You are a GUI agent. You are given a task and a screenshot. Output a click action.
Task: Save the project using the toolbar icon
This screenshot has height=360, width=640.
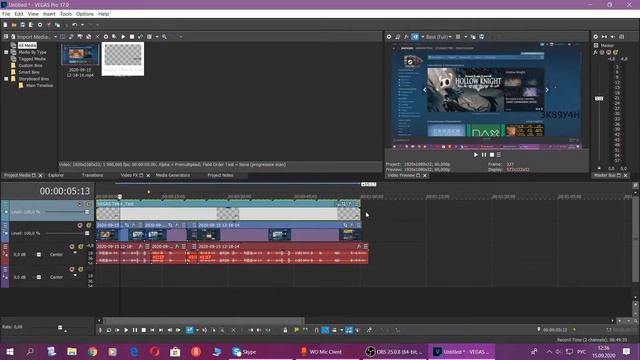[22, 25]
